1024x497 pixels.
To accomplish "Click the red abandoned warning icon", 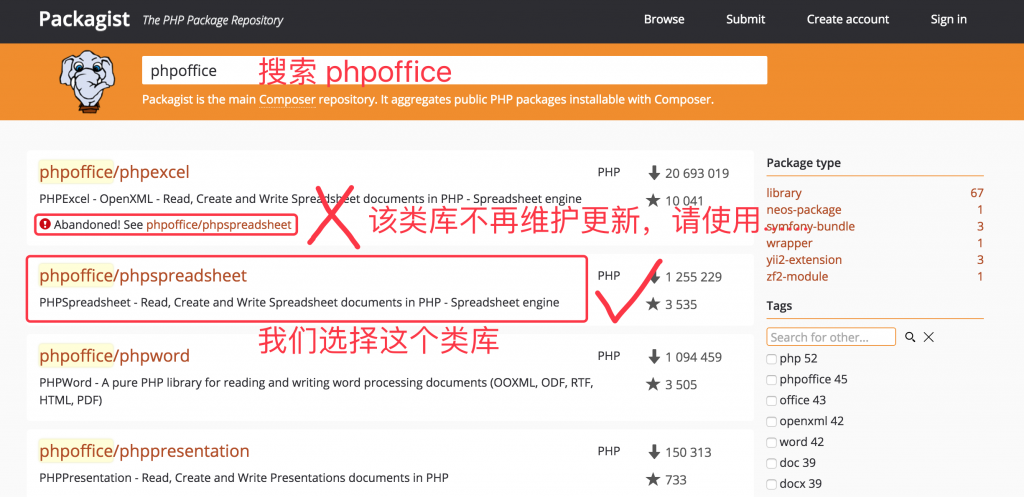I will (44, 225).
